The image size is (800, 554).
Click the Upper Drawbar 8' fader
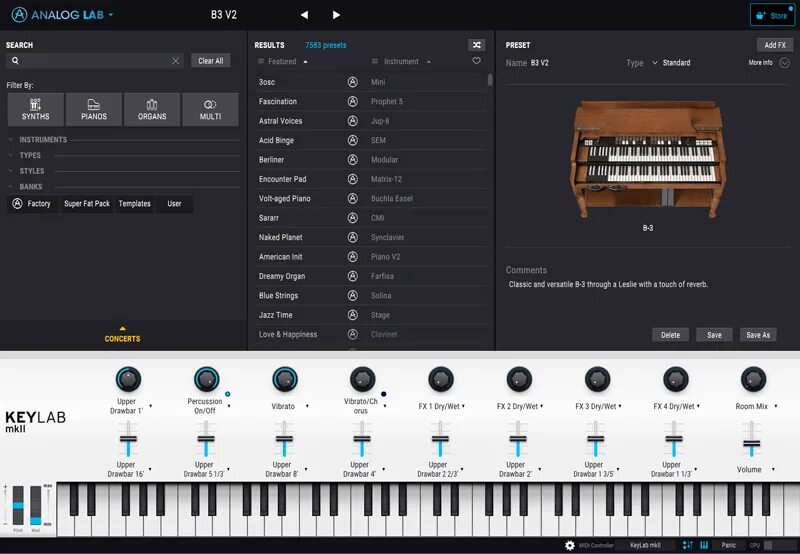tap(284, 439)
